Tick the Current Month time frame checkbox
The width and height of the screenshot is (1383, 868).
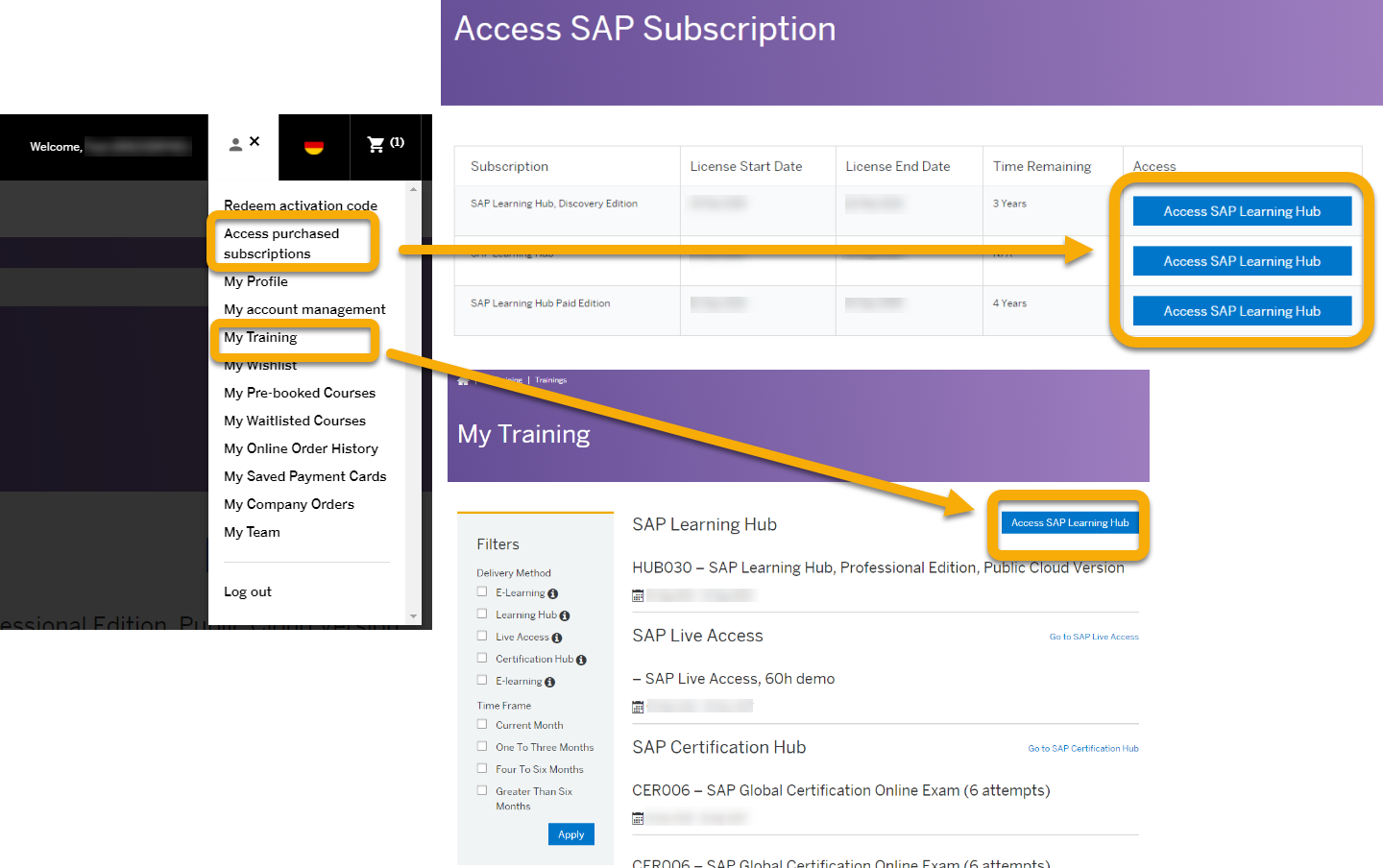482,724
